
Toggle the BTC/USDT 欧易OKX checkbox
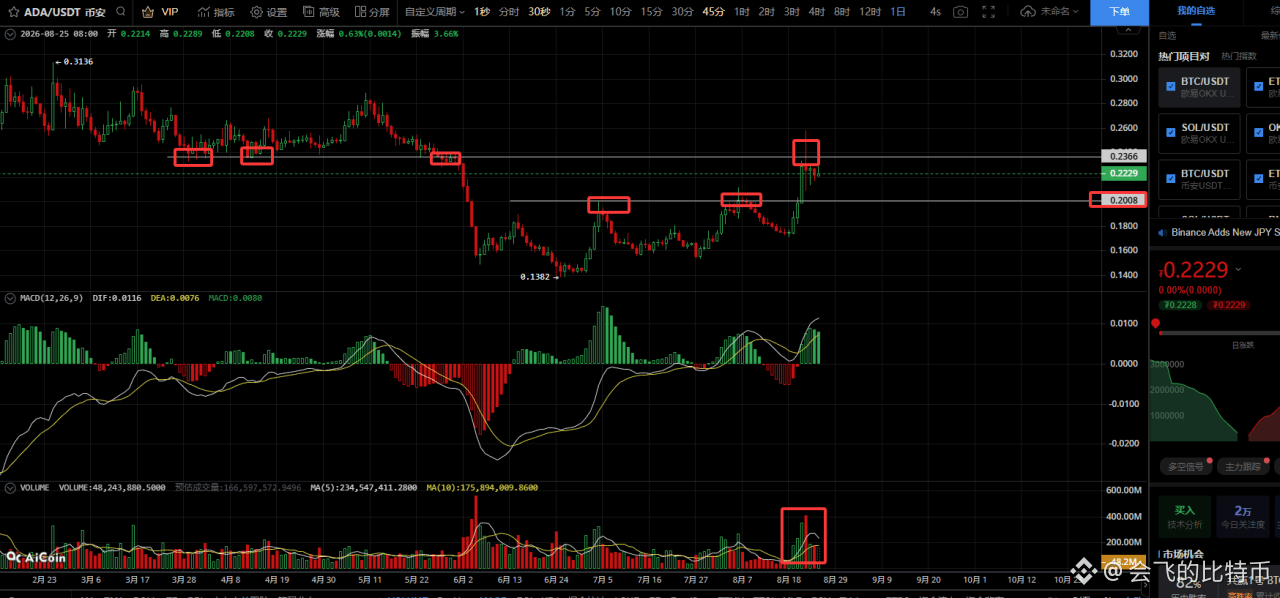(1171, 86)
